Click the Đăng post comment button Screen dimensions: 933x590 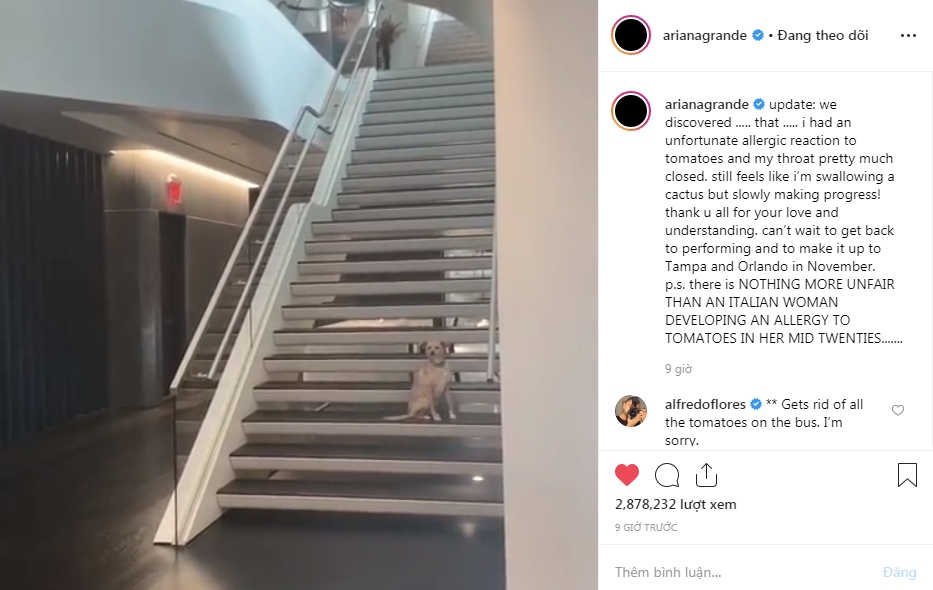[899, 572]
